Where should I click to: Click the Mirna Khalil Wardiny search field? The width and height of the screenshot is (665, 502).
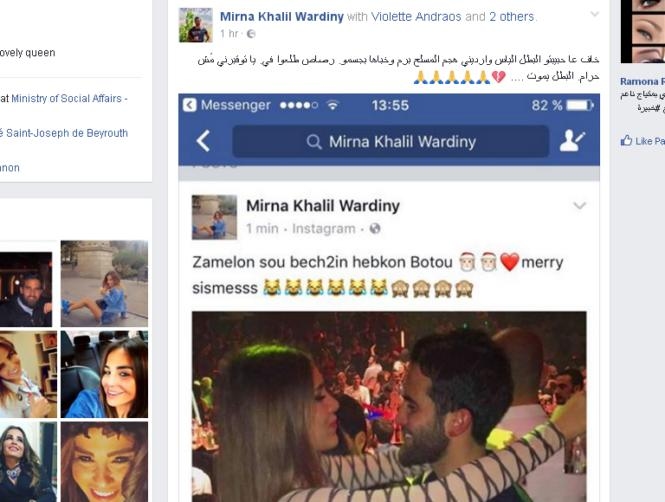pos(390,141)
